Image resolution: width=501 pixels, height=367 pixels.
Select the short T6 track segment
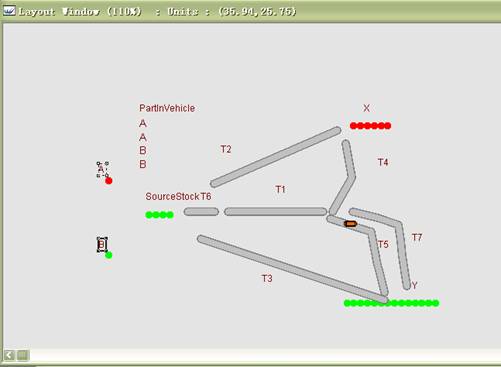tap(201, 212)
